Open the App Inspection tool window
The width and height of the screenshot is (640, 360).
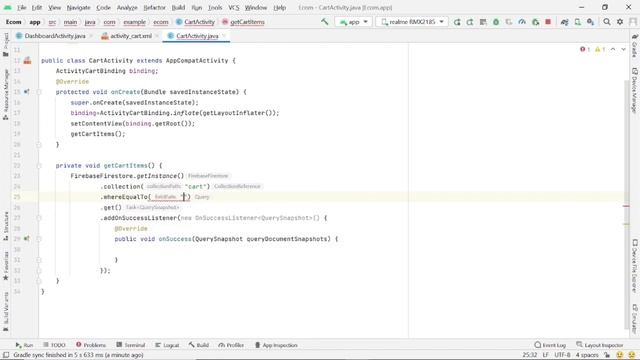click(x=276, y=345)
